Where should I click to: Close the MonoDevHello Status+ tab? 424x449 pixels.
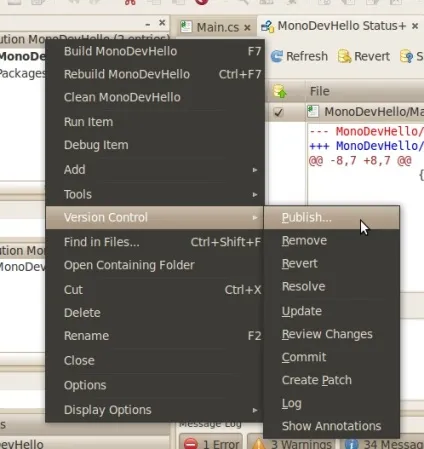tap(415, 26)
